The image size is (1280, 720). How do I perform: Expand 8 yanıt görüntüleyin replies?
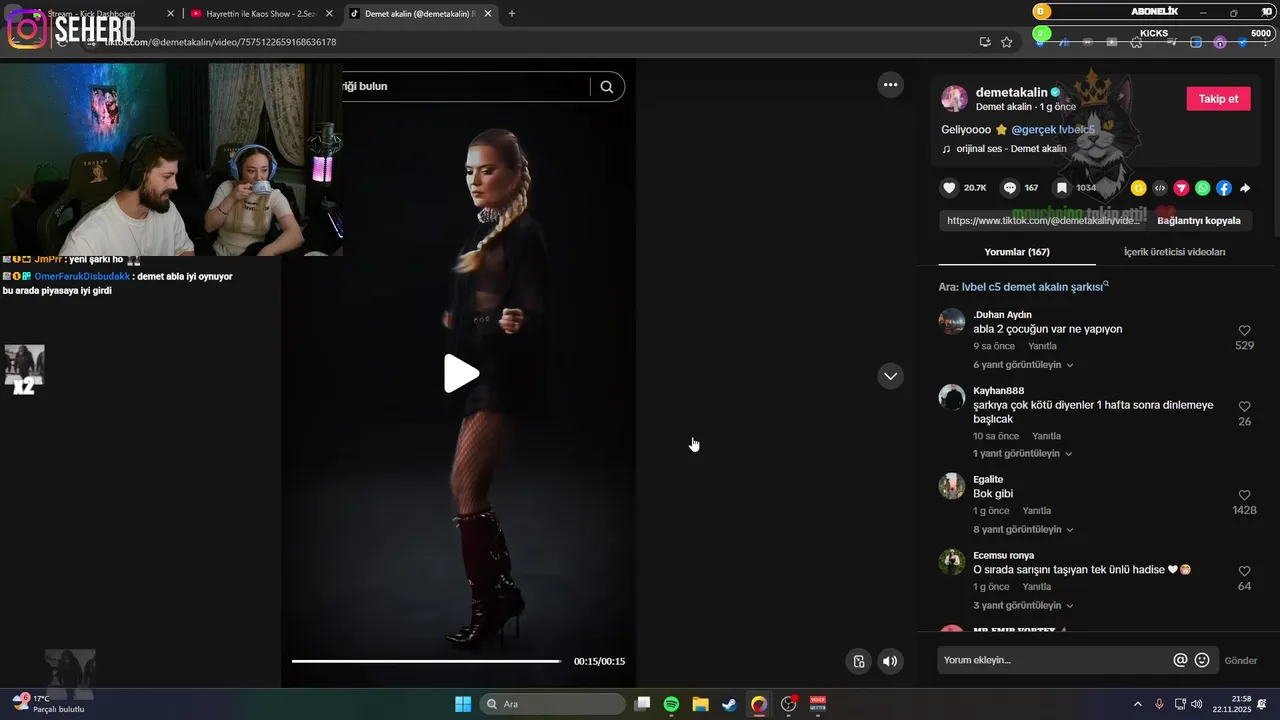[x=1023, y=530]
